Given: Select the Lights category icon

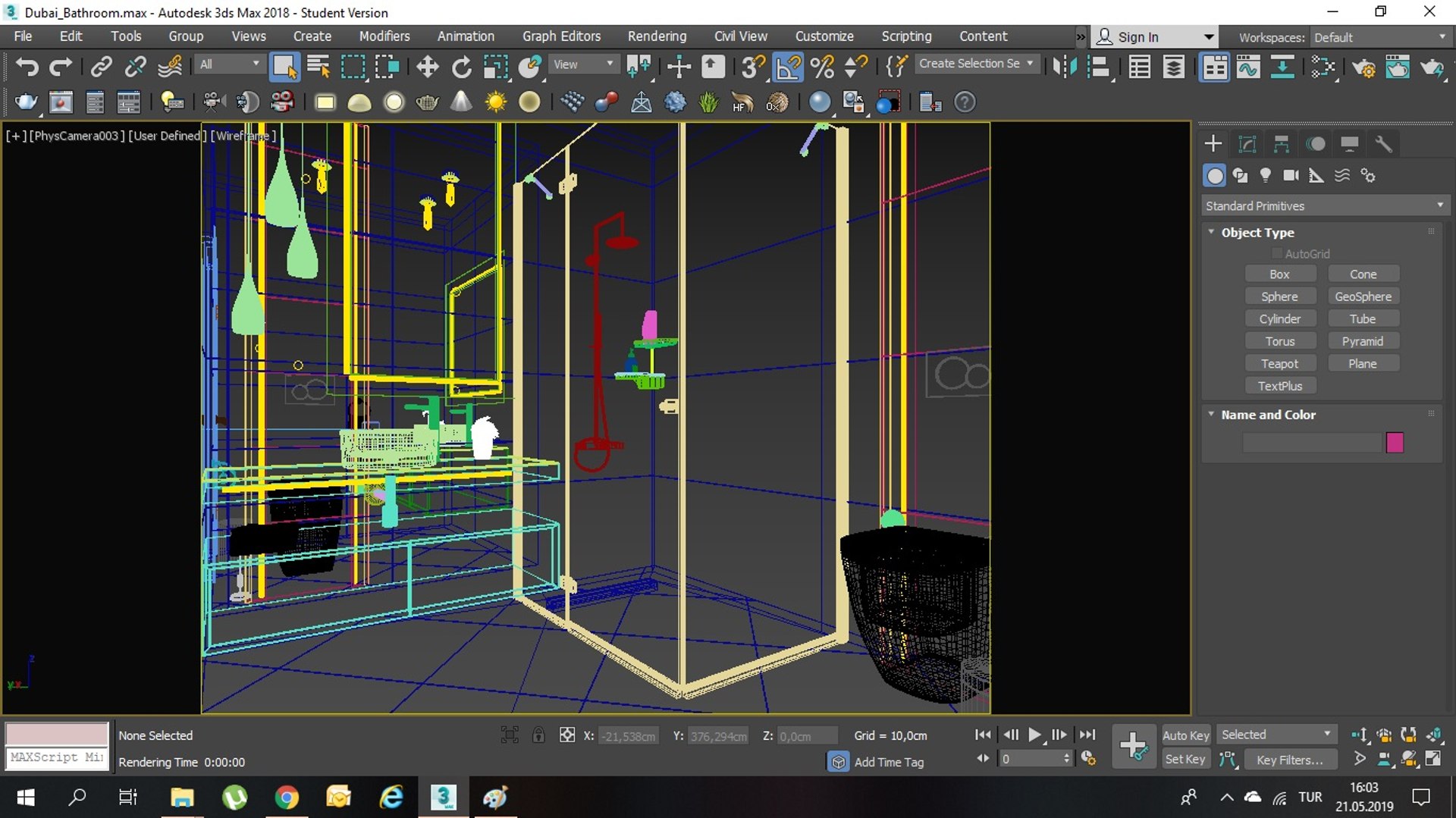Looking at the screenshot, I should (x=1266, y=175).
